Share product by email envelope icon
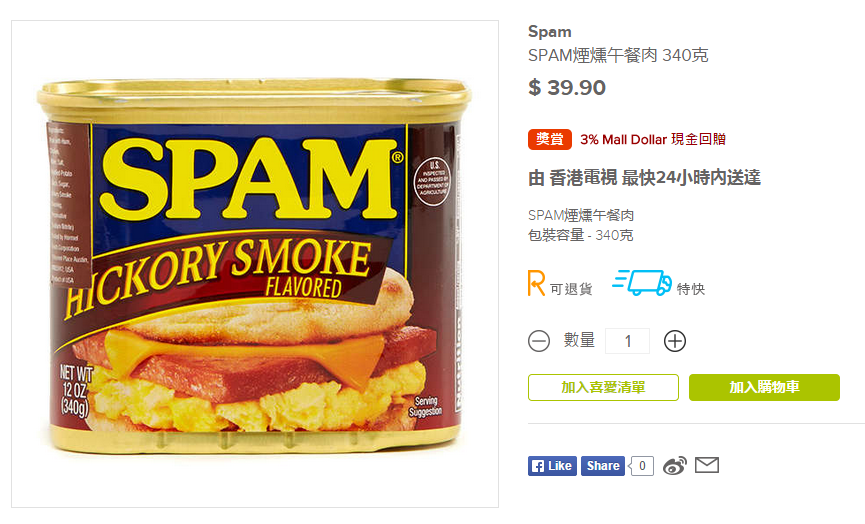 click(x=707, y=466)
